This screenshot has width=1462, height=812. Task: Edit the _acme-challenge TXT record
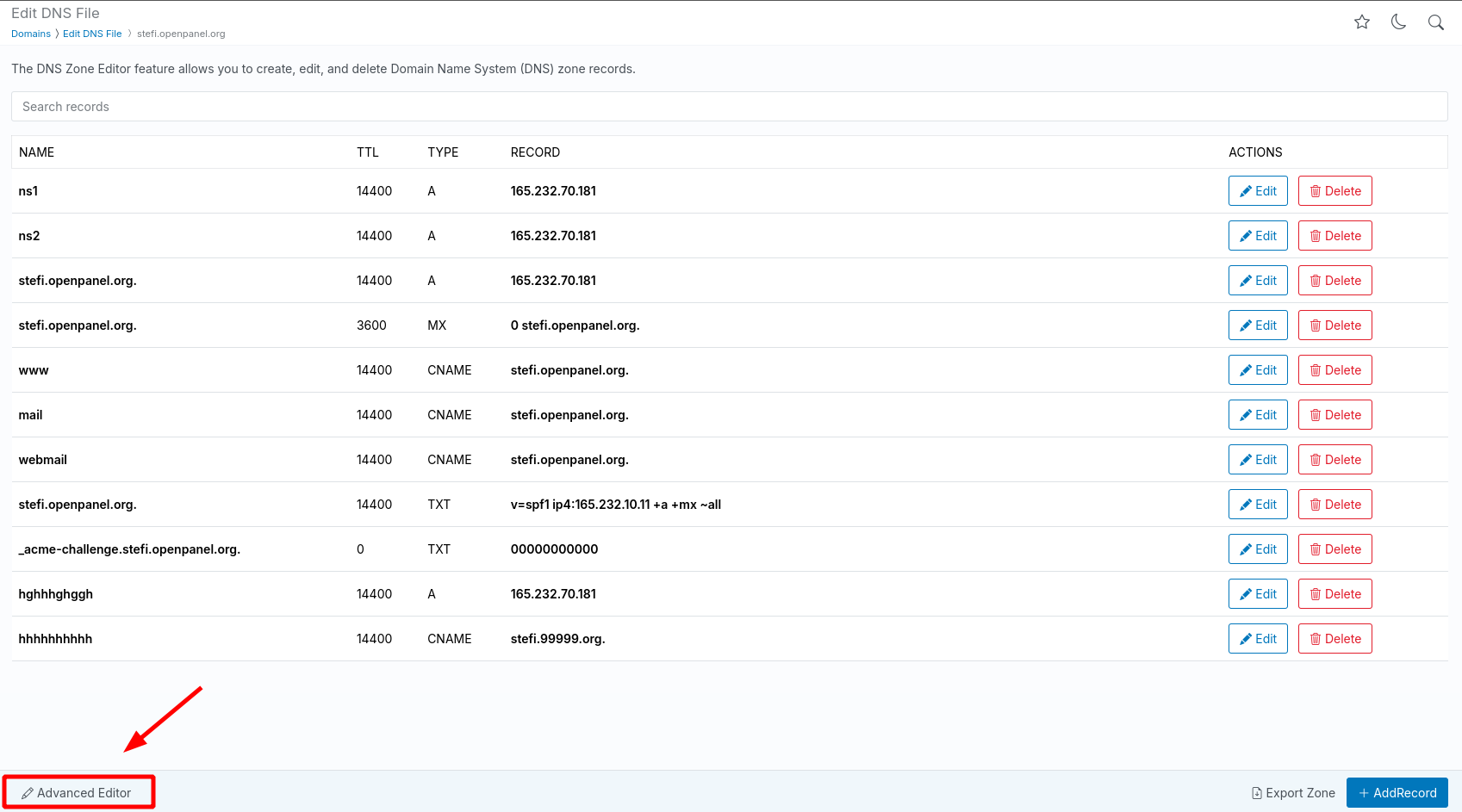click(x=1258, y=549)
